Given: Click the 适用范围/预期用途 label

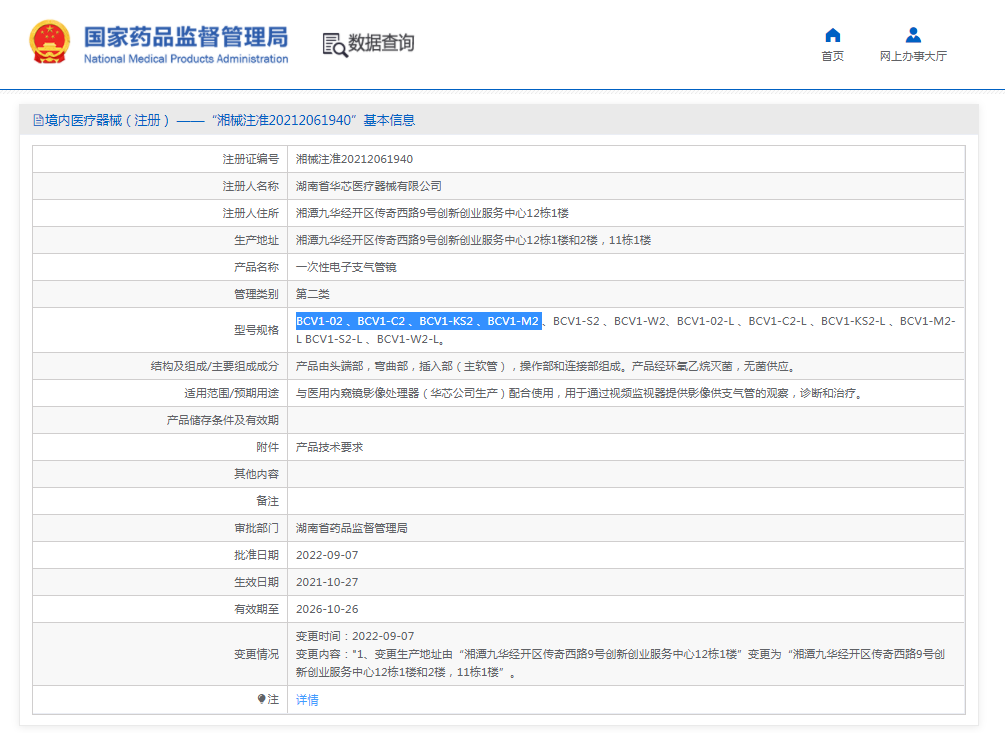Looking at the screenshot, I should pyautogui.click(x=231, y=393).
